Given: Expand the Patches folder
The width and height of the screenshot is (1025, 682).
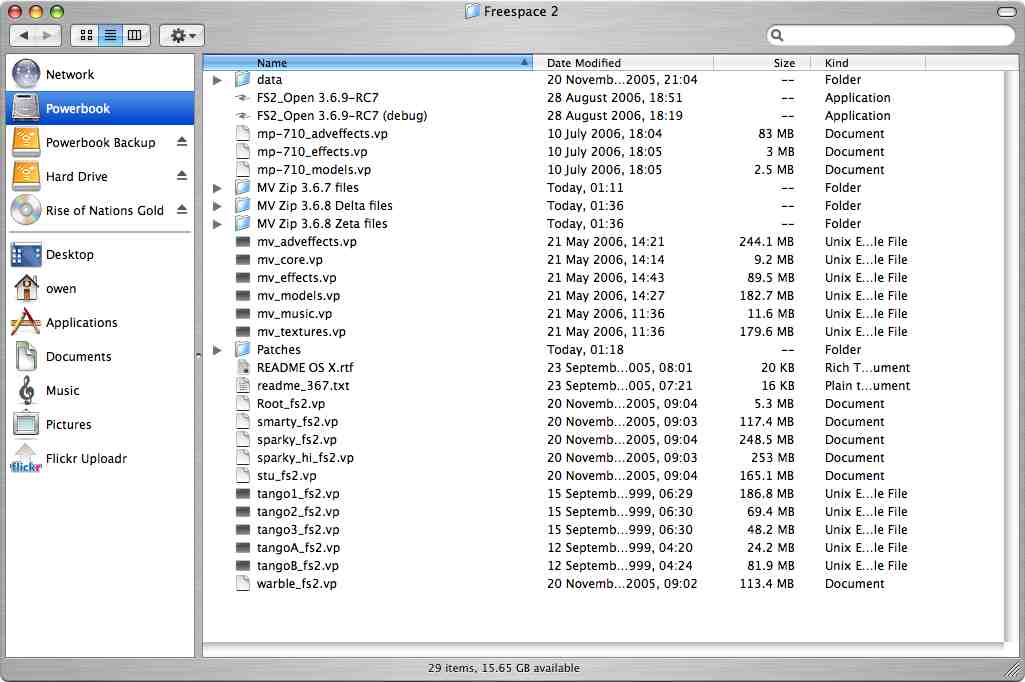Looking at the screenshot, I should 217,350.
